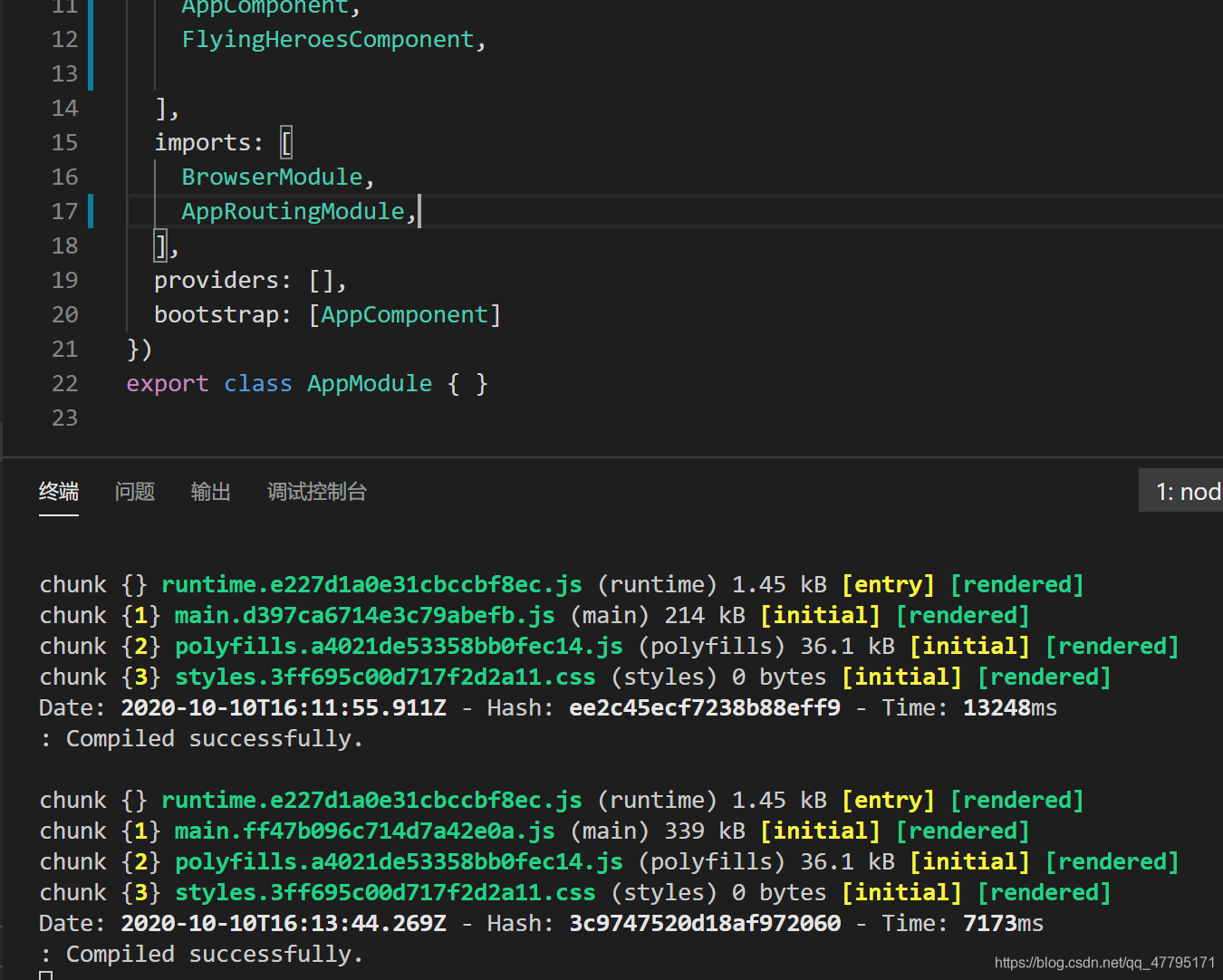
Task: Click BrowserModule in the imports array
Action: 272,177
